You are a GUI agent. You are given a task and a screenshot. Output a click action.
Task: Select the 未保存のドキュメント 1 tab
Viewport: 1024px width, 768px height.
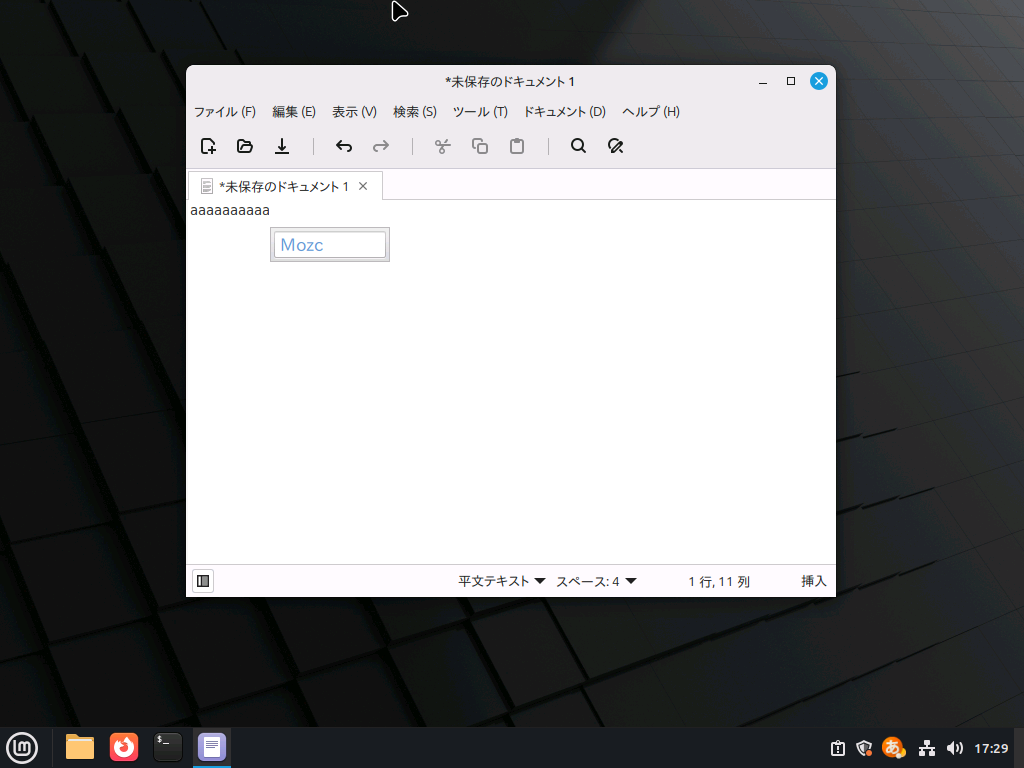coord(283,187)
